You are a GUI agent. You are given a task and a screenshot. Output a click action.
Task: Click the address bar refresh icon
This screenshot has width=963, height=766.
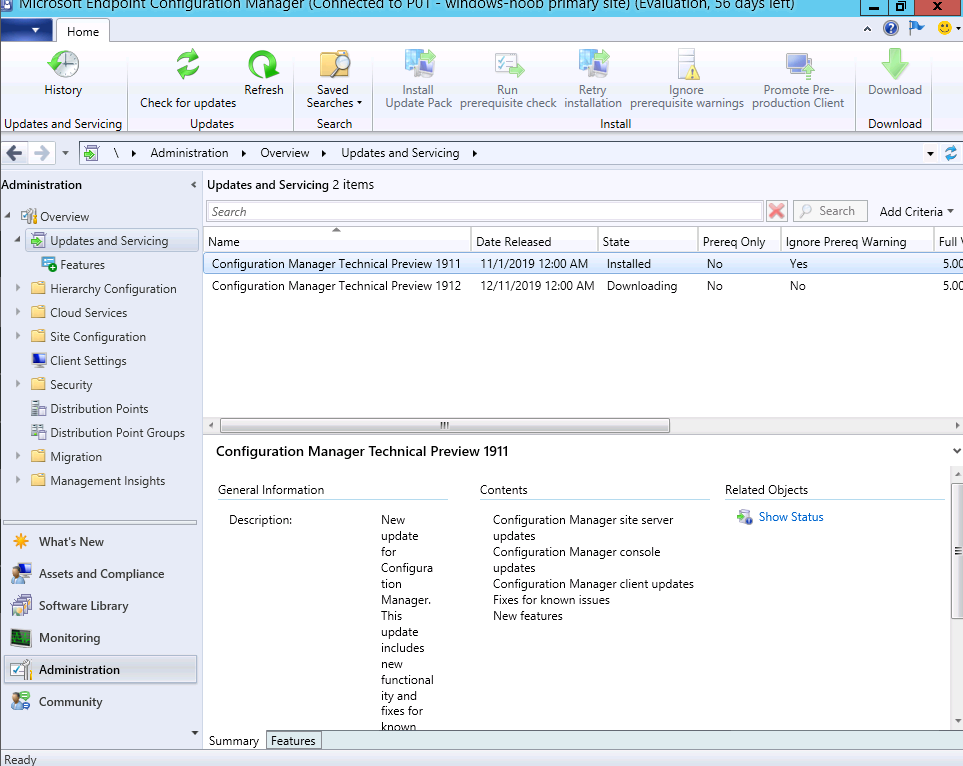(951, 153)
